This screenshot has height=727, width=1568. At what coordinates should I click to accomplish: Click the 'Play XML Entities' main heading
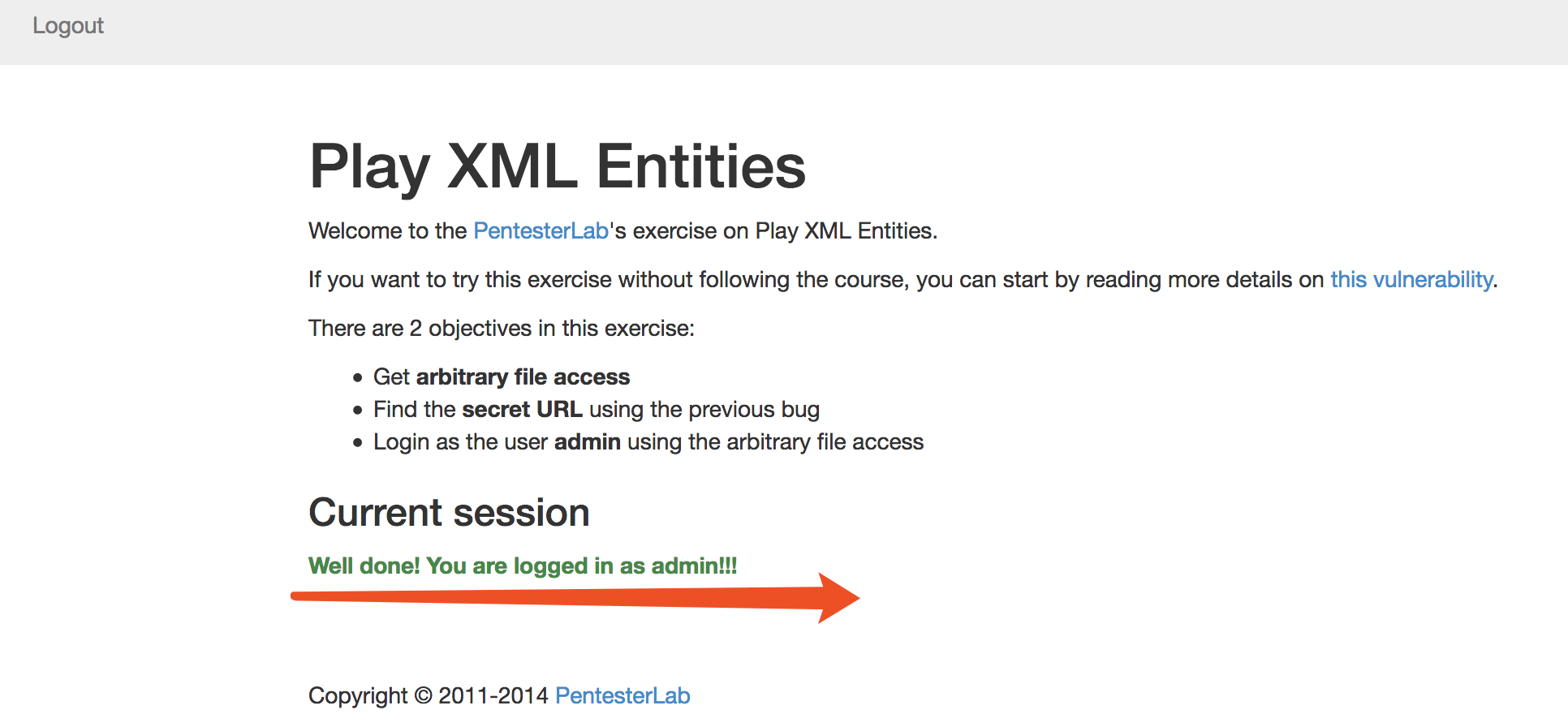(558, 167)
